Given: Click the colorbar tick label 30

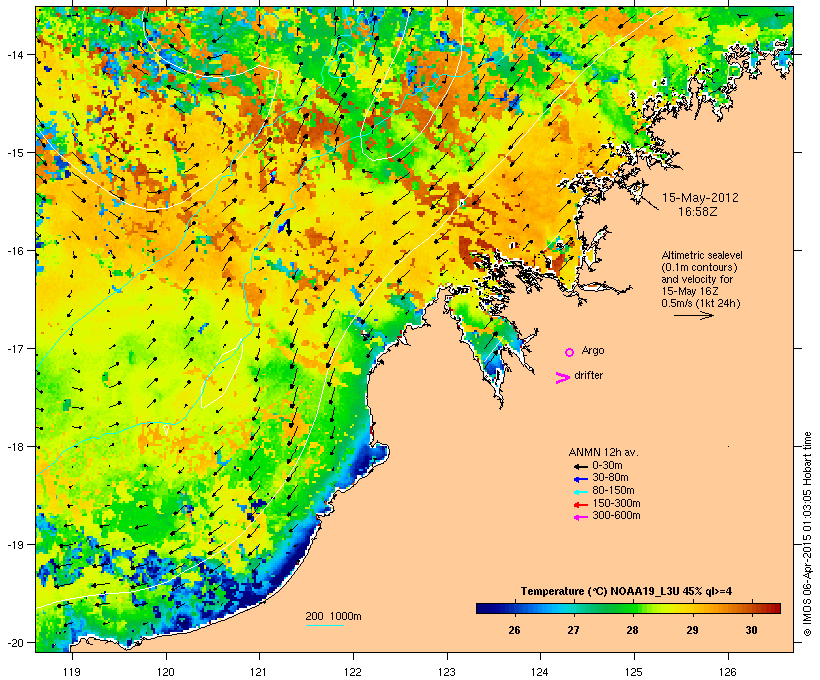Looking at the screenshot, I should (751, 630).
